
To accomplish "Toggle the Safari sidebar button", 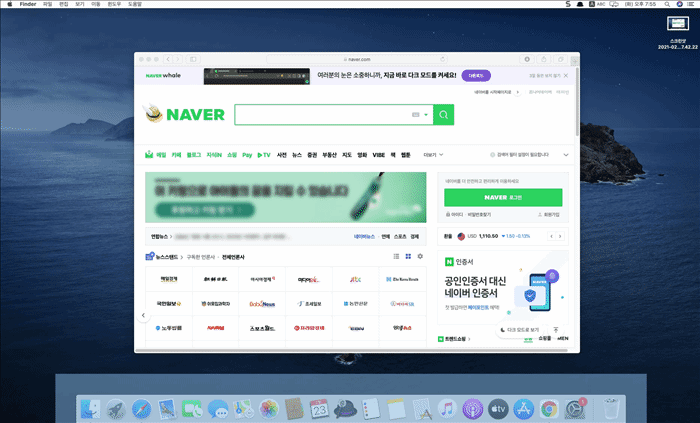I will [x=193, y=59].
